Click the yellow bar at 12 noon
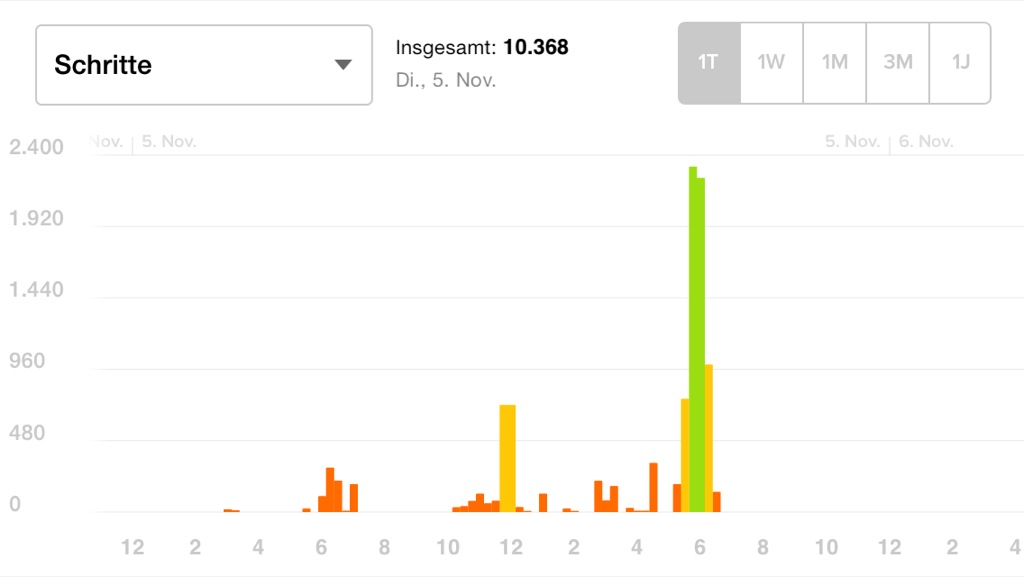This screenshot has width=1024, height=577. [507, 458]
